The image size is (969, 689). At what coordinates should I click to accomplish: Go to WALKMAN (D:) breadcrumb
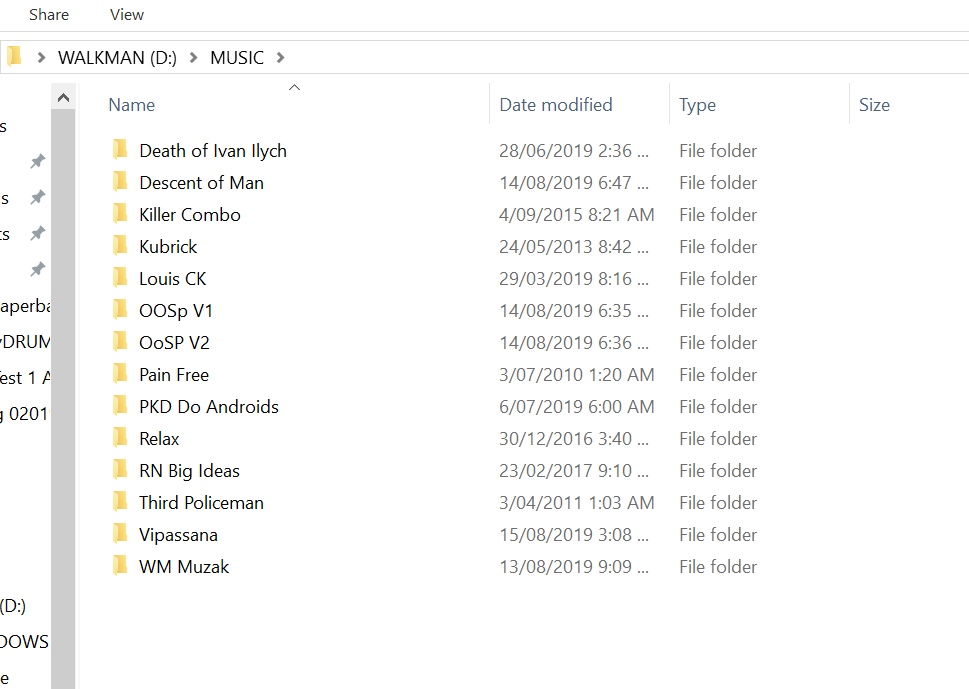[x=117, y=57]
